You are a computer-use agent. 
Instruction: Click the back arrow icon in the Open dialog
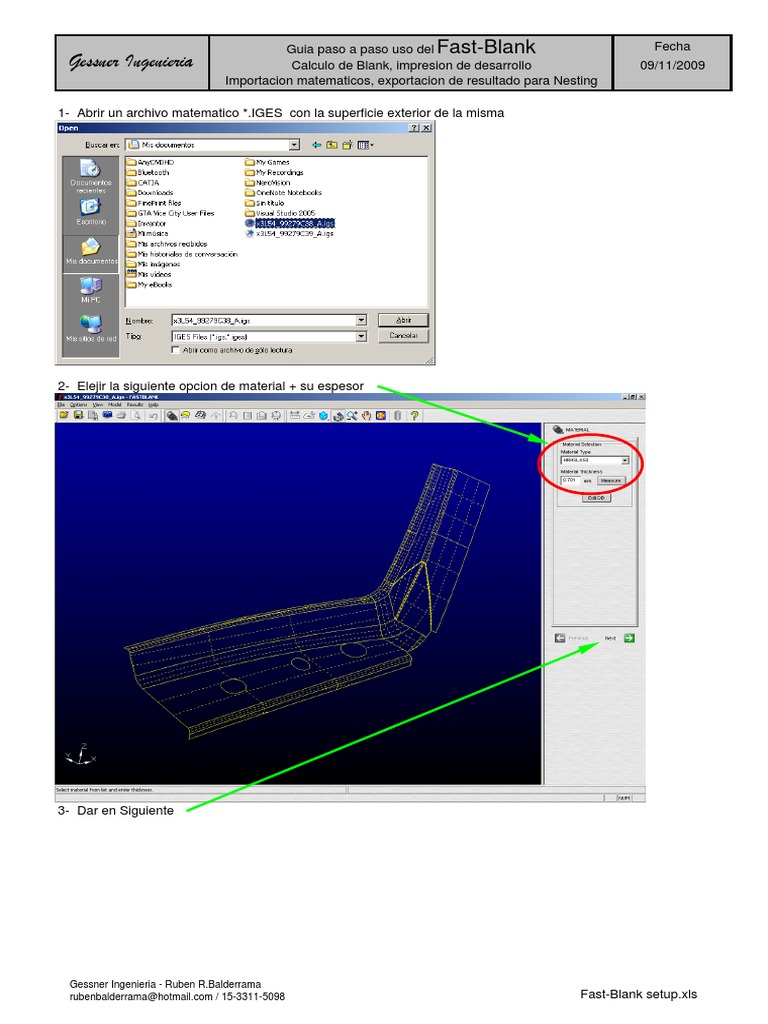(317, 145)
